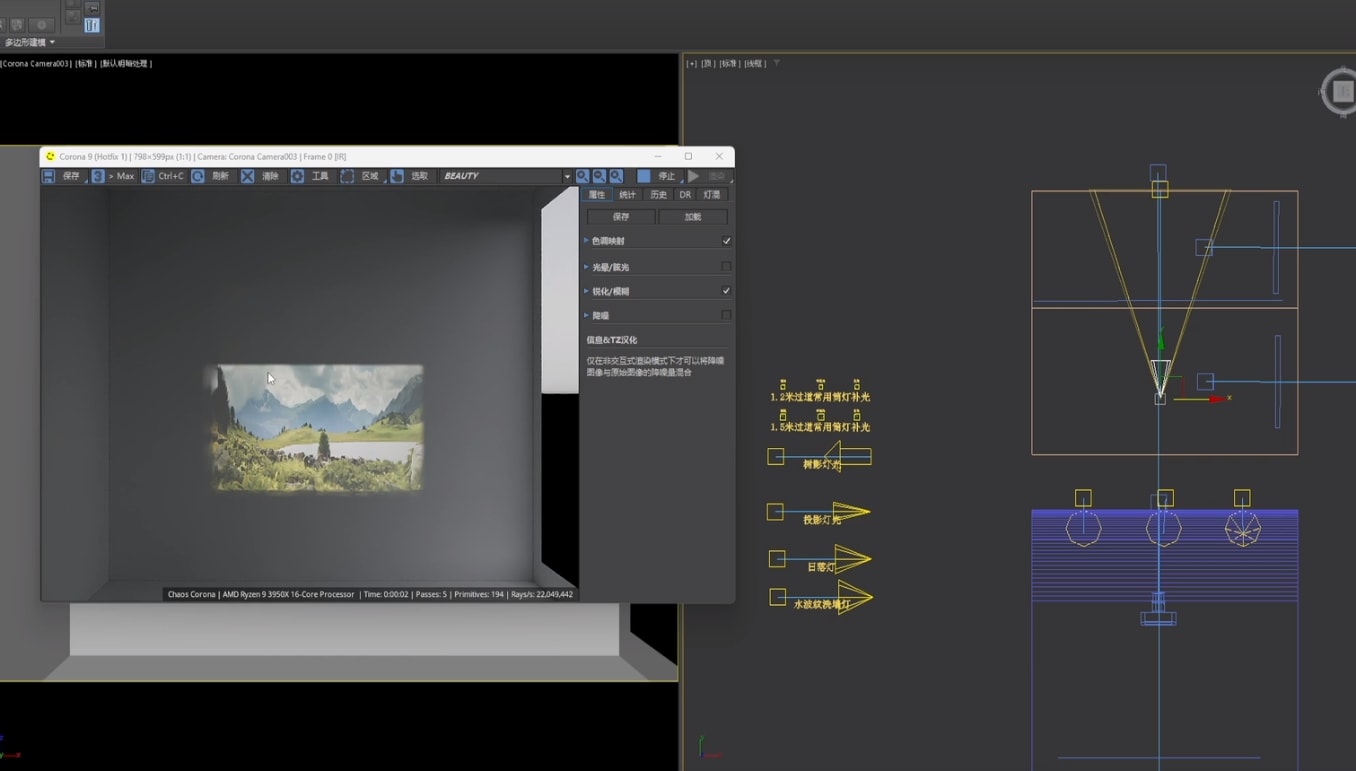Click the 保存 text button in Corona toolbar
1356x771 pixels.
coord(71,176)
